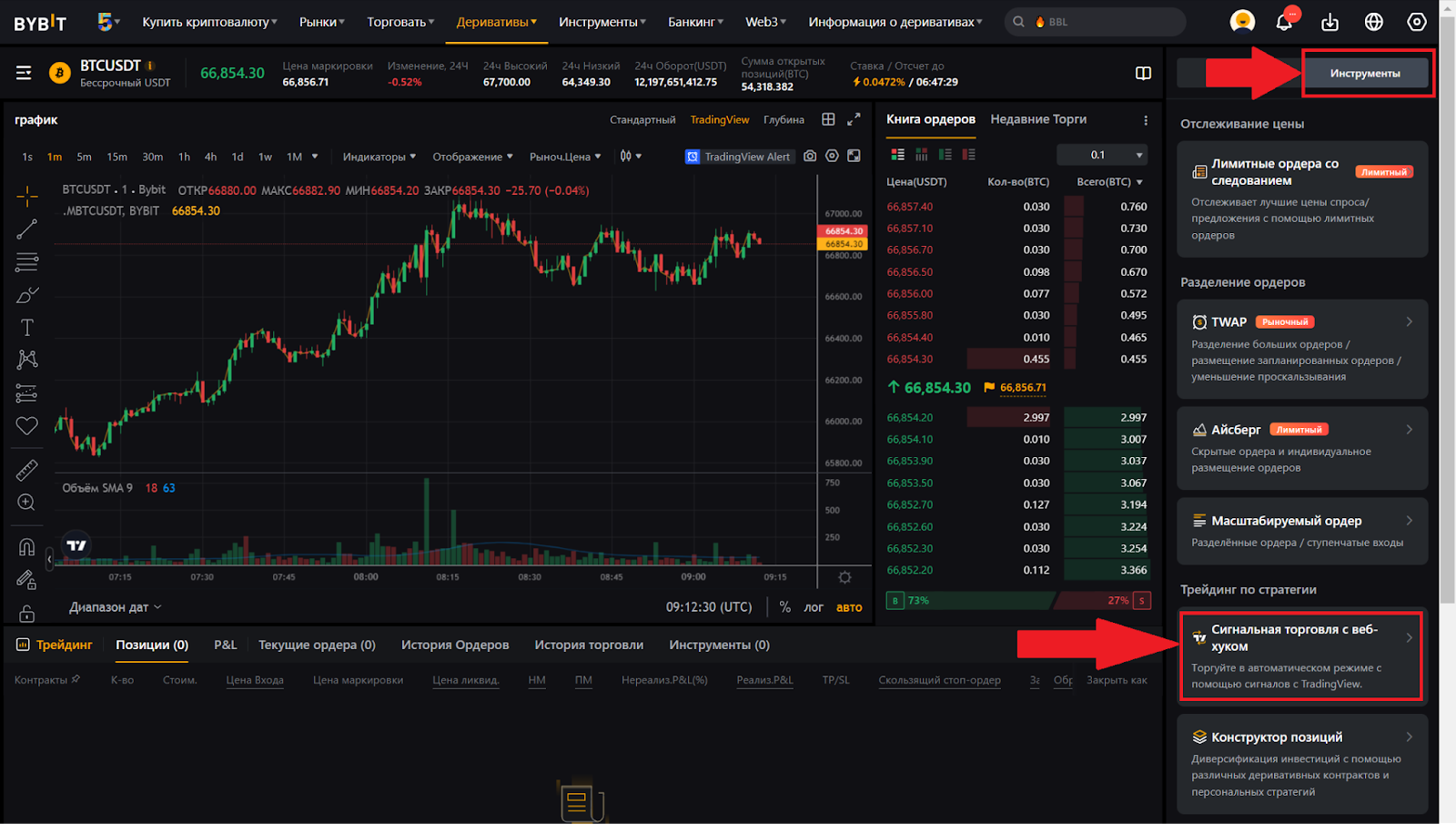Open the settings icon in the top bar
Viewport: 1456px width, 824px height.
point(1417,22)
